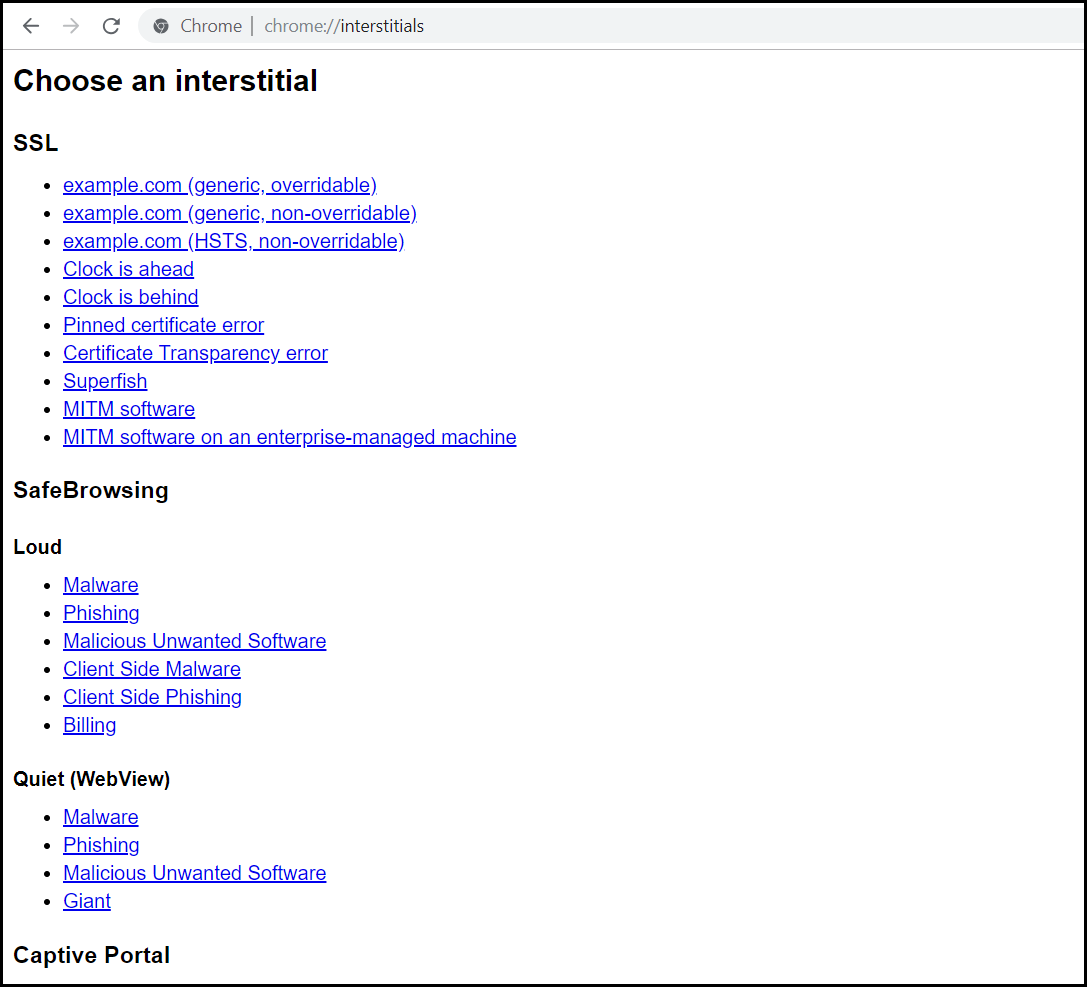Select the Certificate Transparency error link
The height and width of the screenshot is (987, 1087).
(x=195, y=353)
